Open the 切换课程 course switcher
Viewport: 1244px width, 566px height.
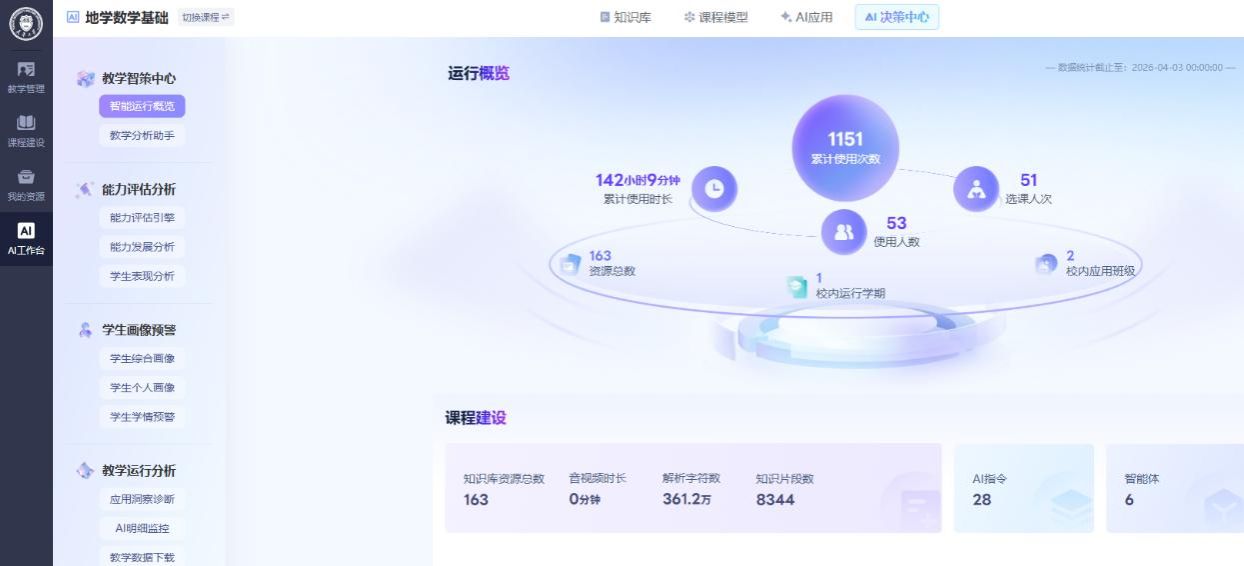205,17
